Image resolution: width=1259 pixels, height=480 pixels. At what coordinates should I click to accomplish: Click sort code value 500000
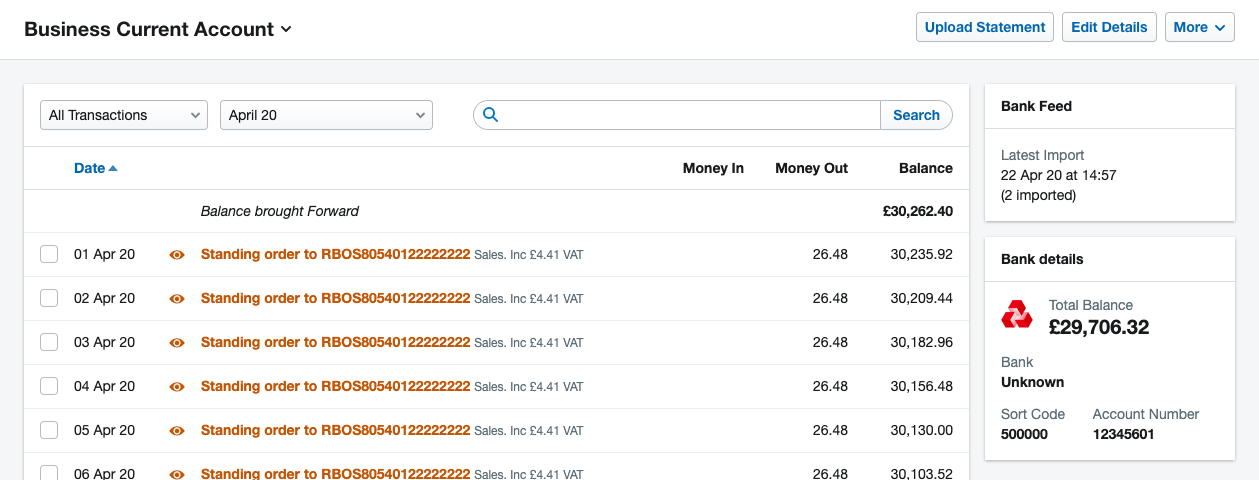coord(1025,434)
